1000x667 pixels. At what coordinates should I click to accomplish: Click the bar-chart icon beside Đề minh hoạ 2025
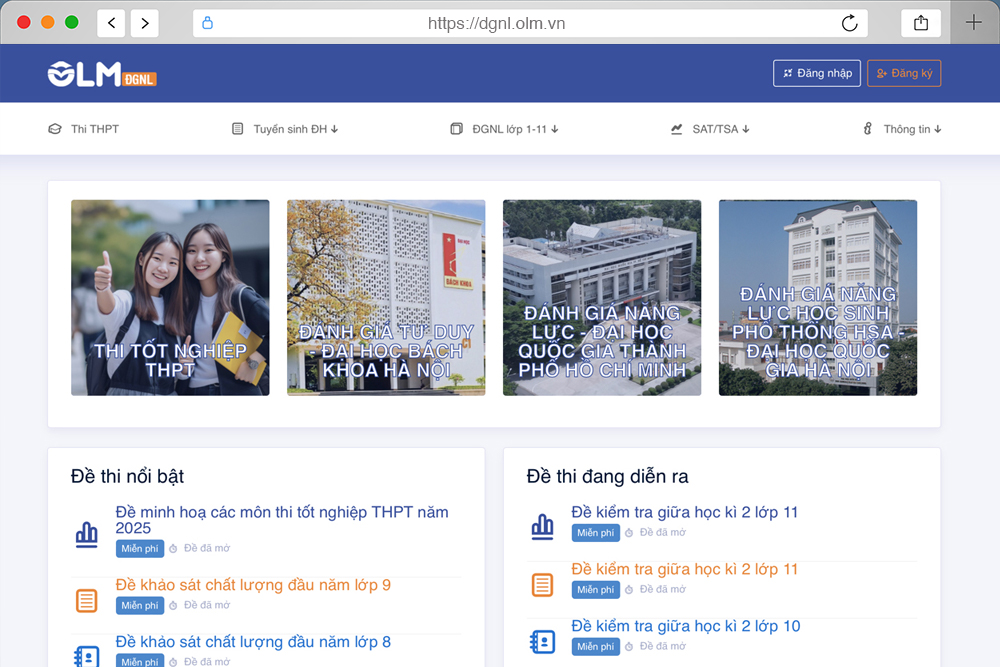(x=87, y=534)
